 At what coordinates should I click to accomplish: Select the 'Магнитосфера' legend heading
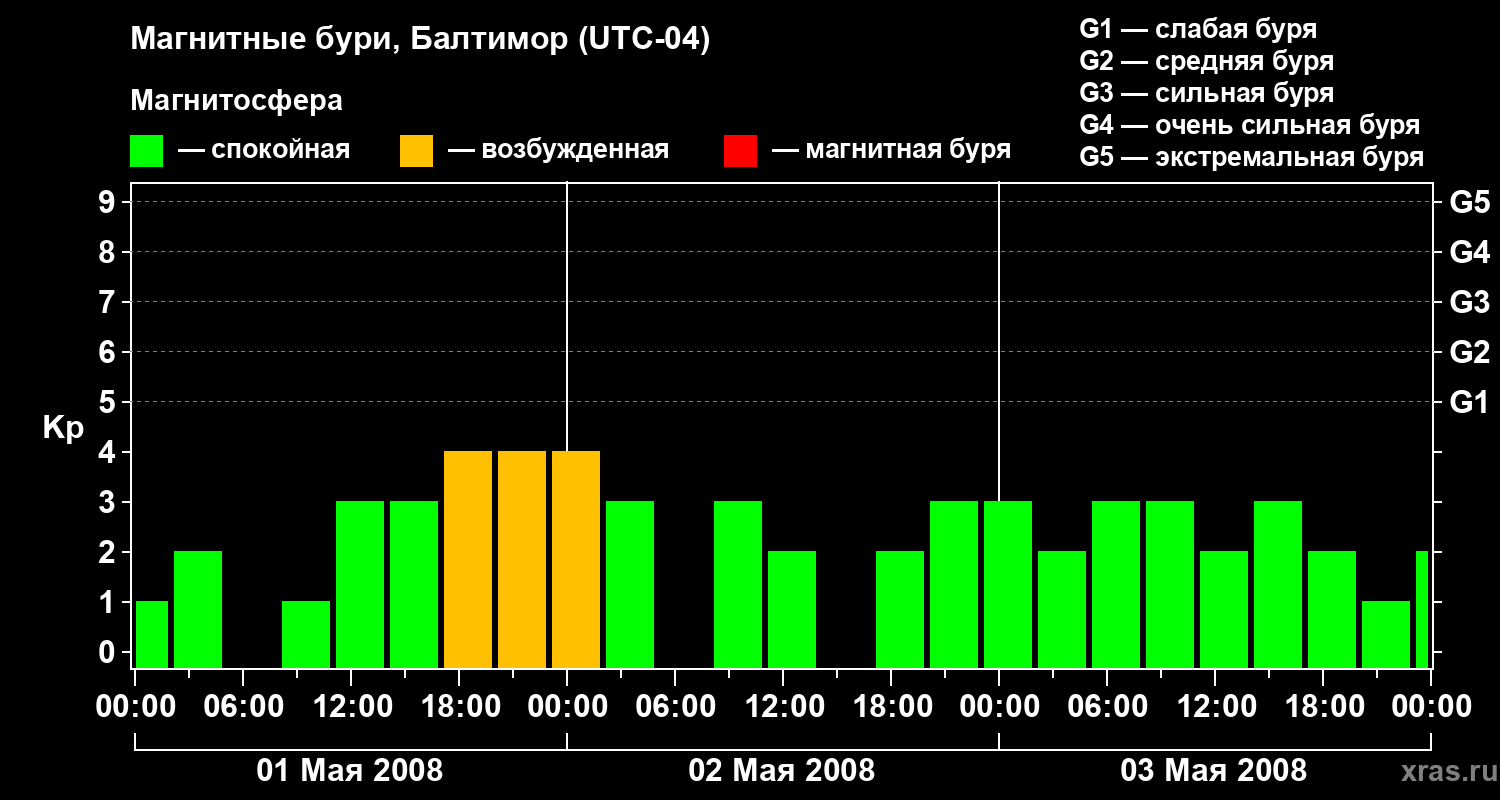(x=236, y=101)
